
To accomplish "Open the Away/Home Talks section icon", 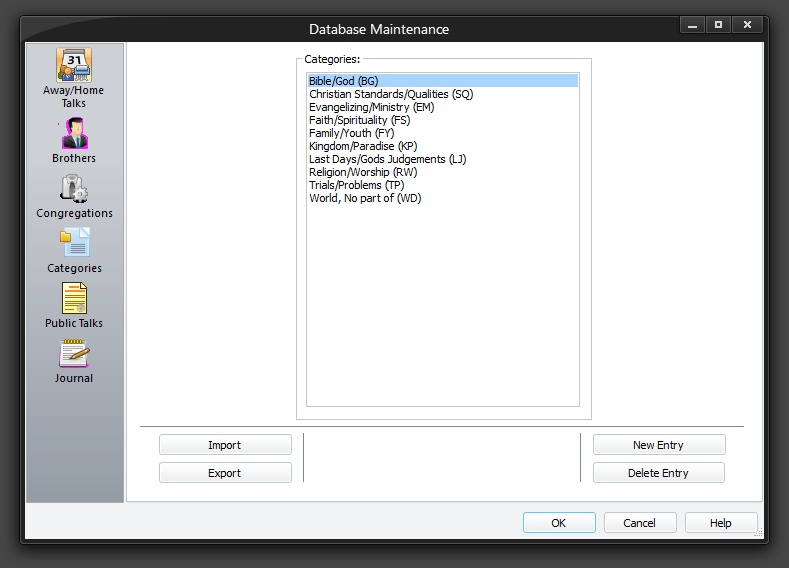I will point(74,65).
